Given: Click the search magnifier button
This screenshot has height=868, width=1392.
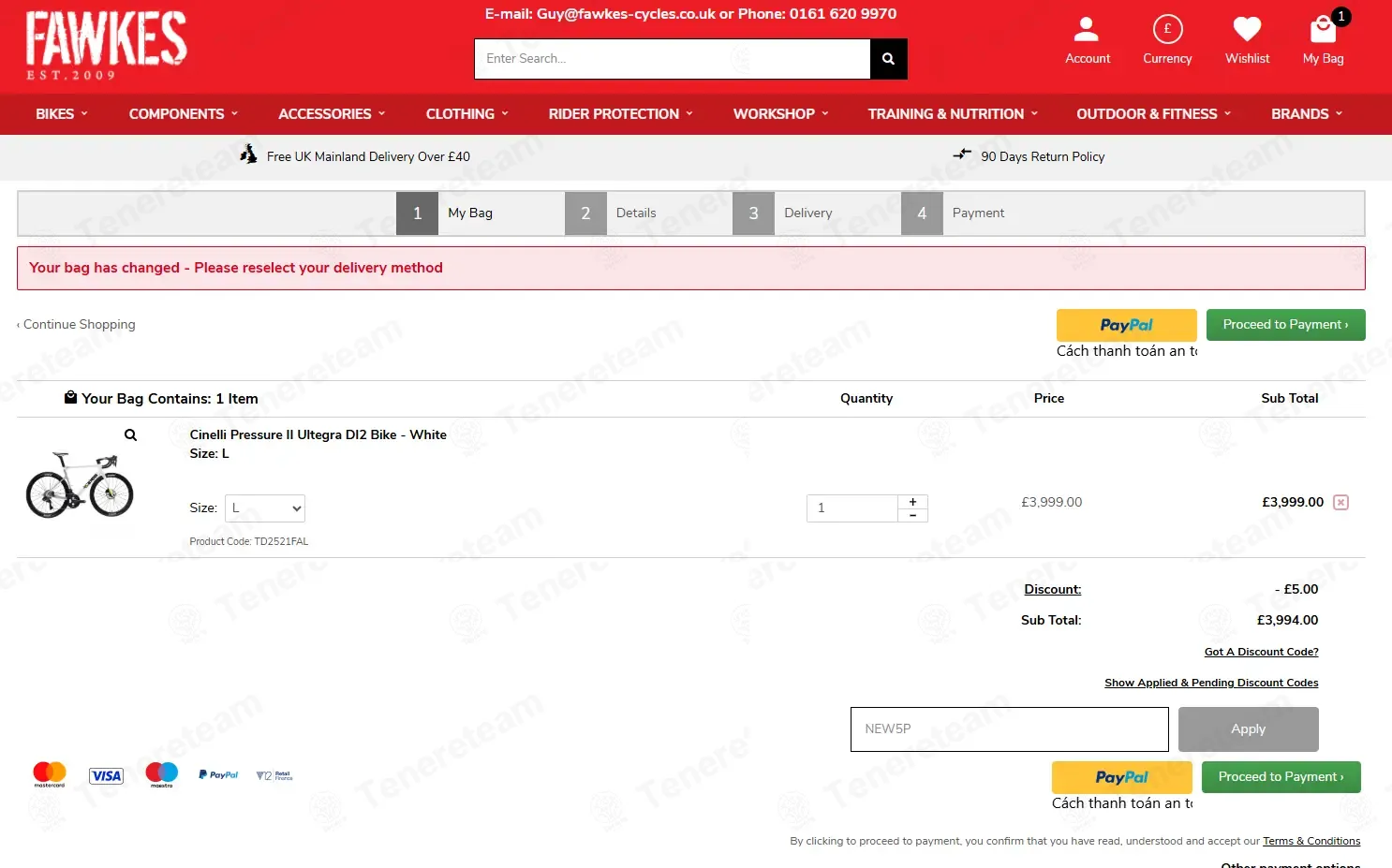Looking at the screenshot, I should click(888, 59).
